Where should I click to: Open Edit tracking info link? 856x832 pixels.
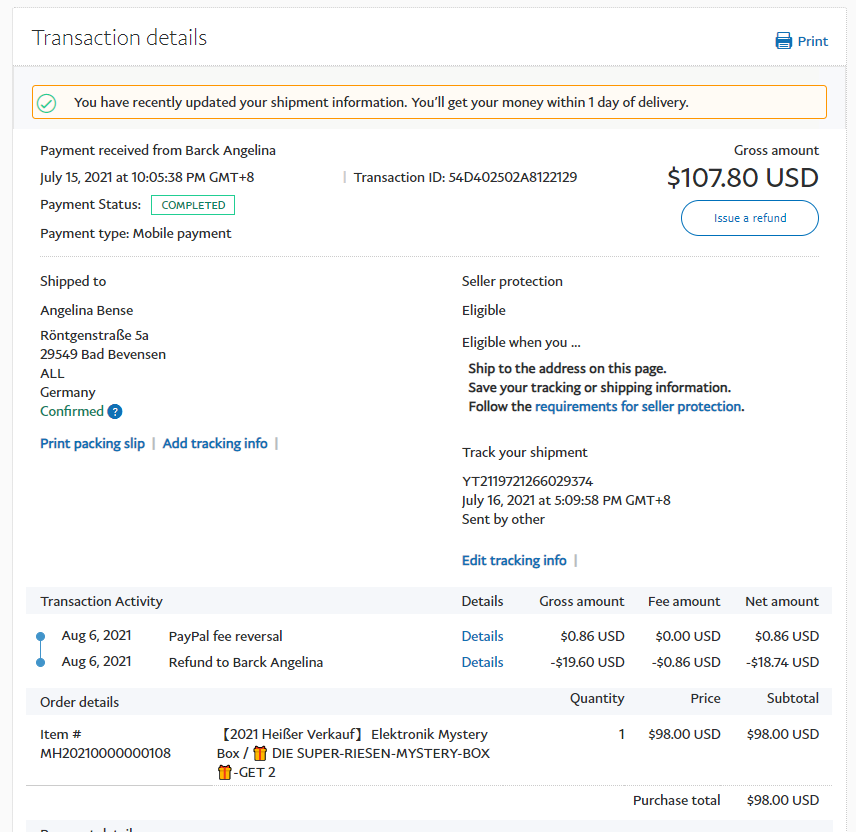point(514,560)
